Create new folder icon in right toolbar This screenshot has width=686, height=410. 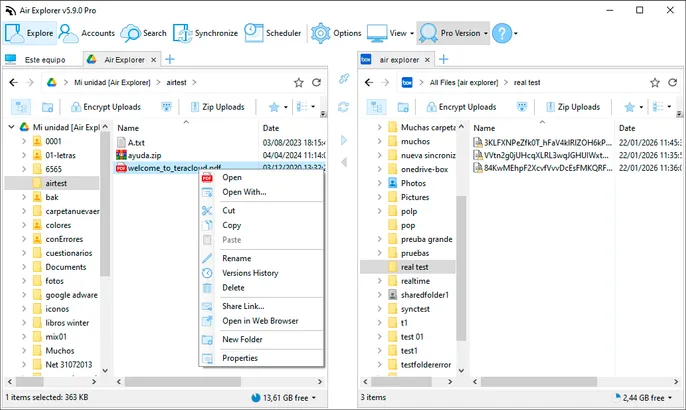403,107
